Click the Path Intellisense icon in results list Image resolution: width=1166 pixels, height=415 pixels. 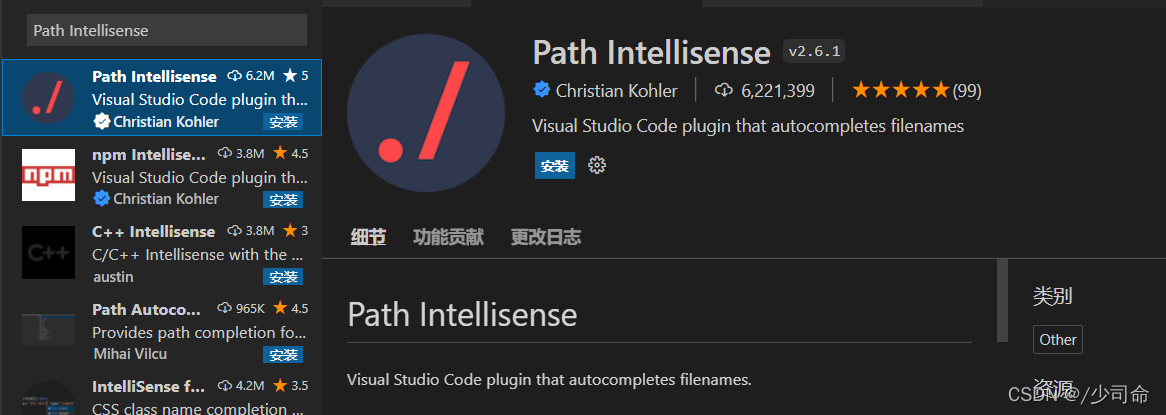coord(48,97)
